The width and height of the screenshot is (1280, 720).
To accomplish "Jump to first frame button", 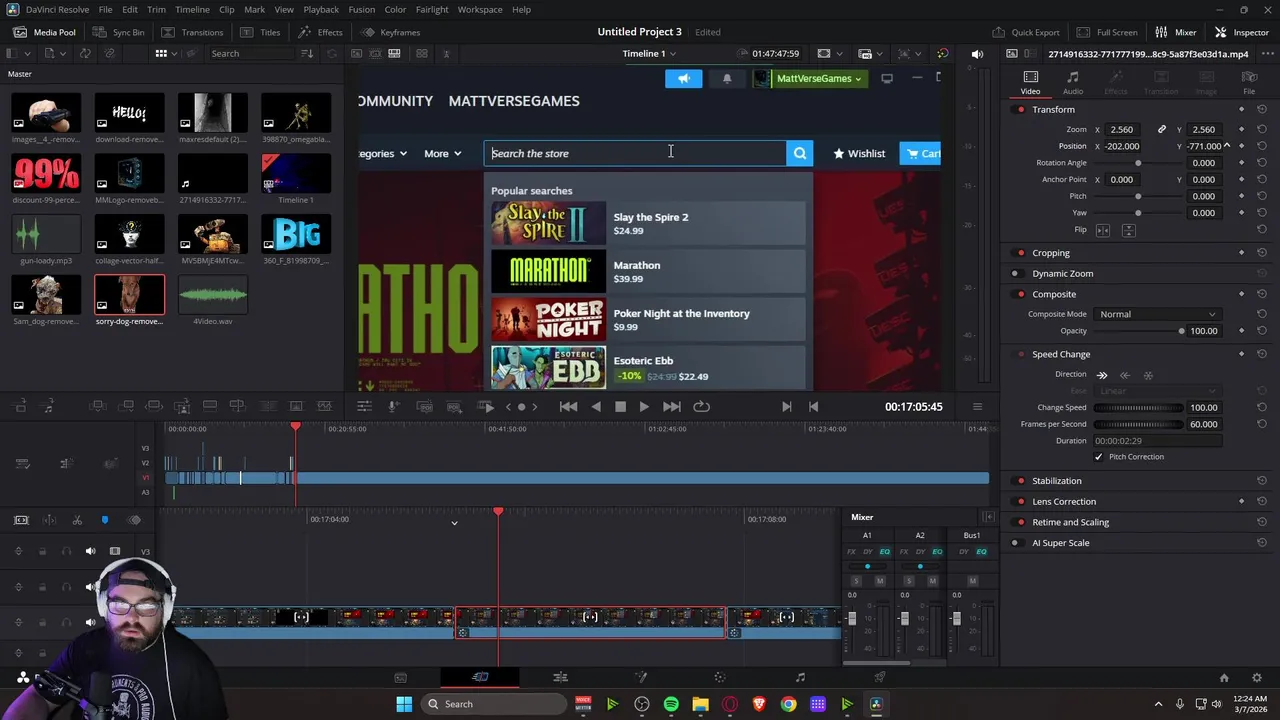I will tap(568, 407).
